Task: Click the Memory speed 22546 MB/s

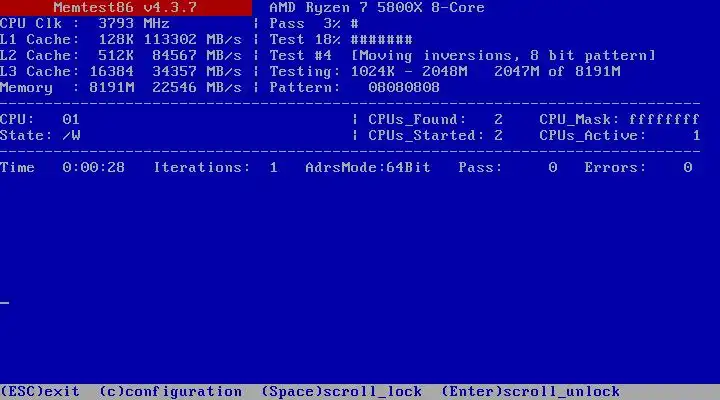Action: click(197, 87)
